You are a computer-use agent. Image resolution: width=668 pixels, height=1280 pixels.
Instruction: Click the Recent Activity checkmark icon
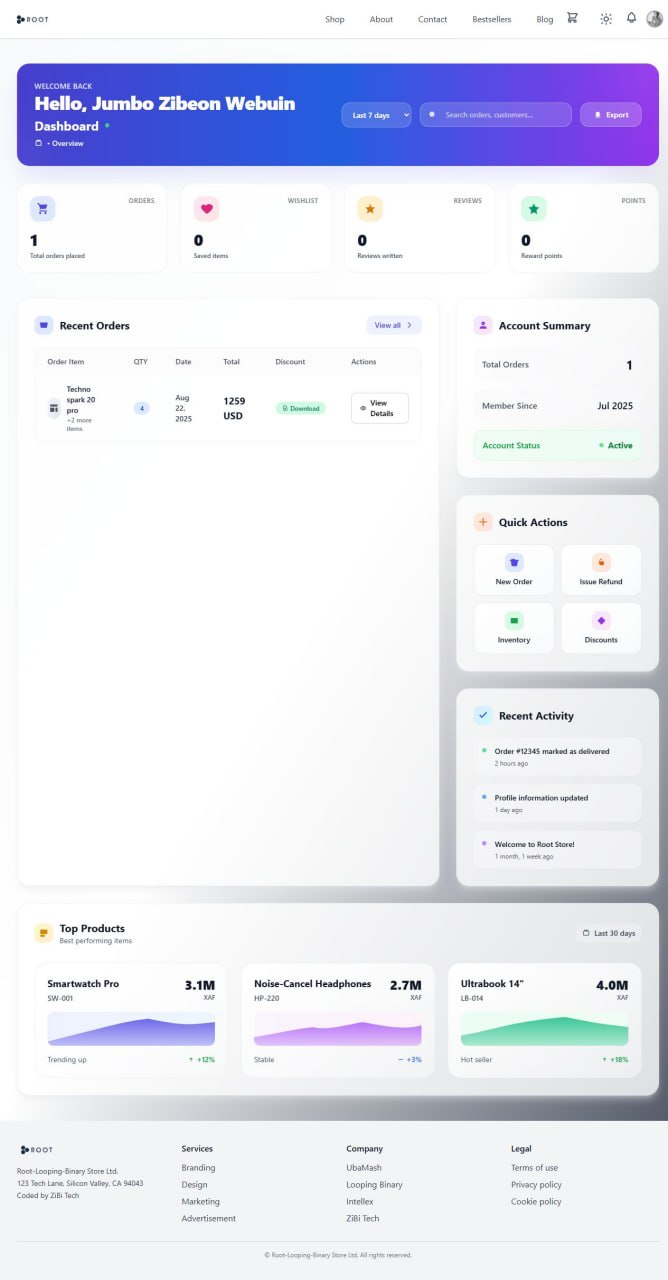tap(483, 715)
